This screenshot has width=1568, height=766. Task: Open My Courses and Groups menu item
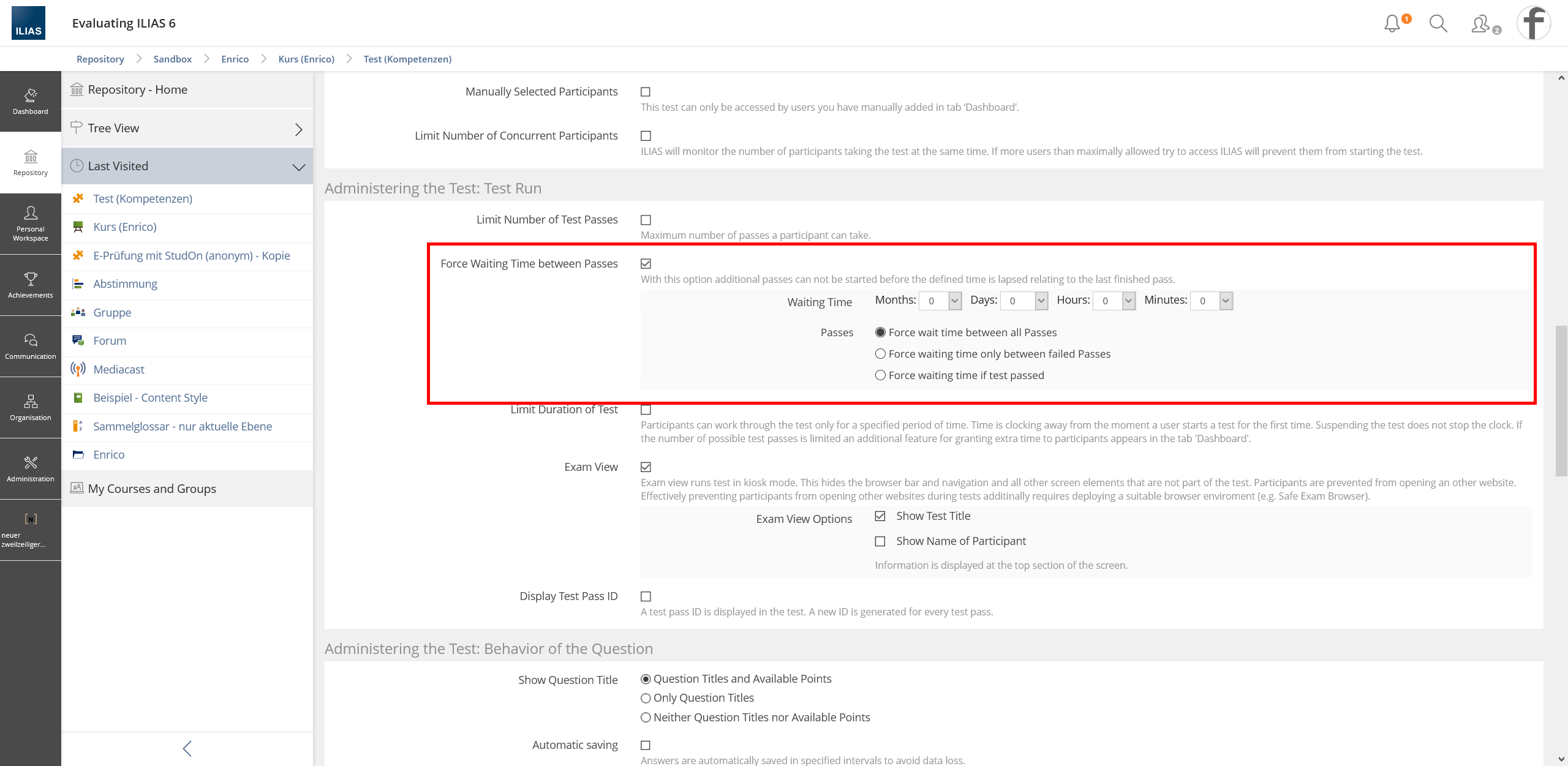152,489
